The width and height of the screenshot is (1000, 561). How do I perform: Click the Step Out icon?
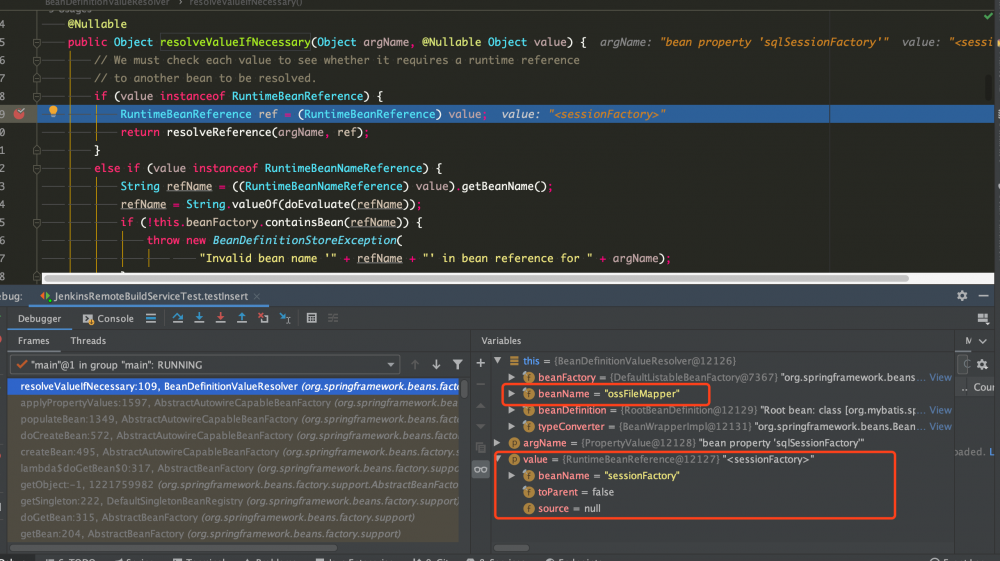(242, 318)
